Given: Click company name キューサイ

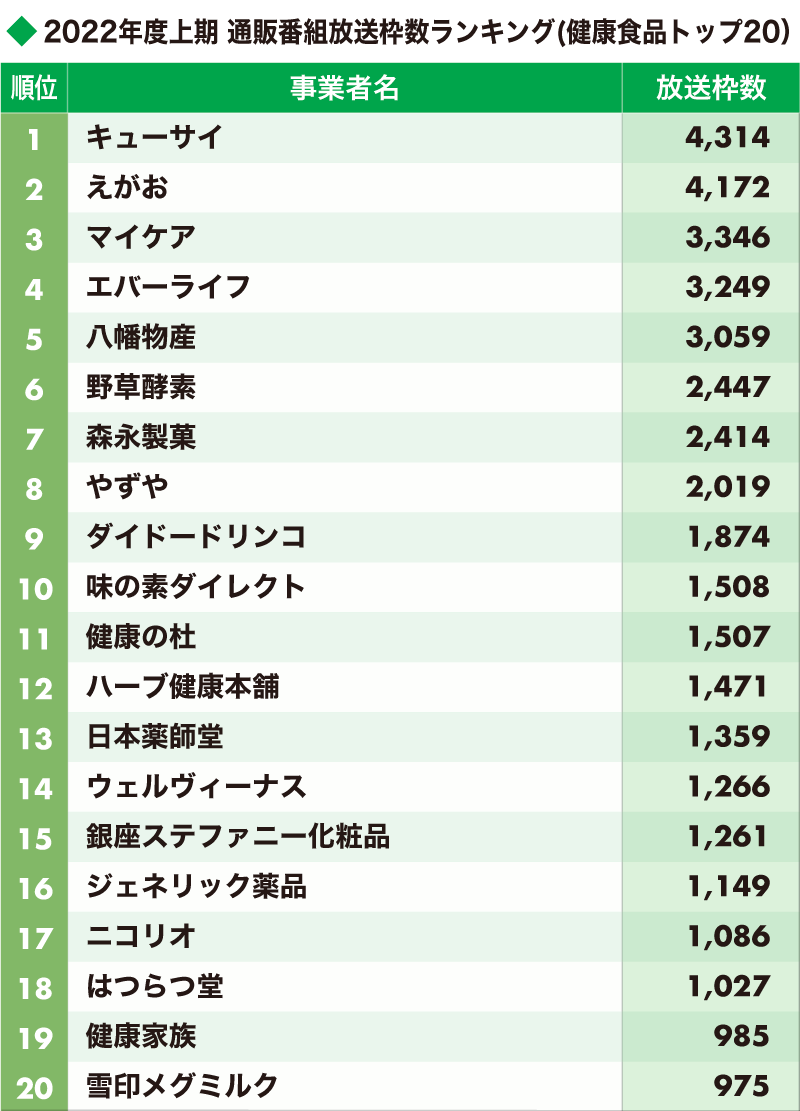Looking at the screenshot, I should pyautogui.click(x=154, y=137).
